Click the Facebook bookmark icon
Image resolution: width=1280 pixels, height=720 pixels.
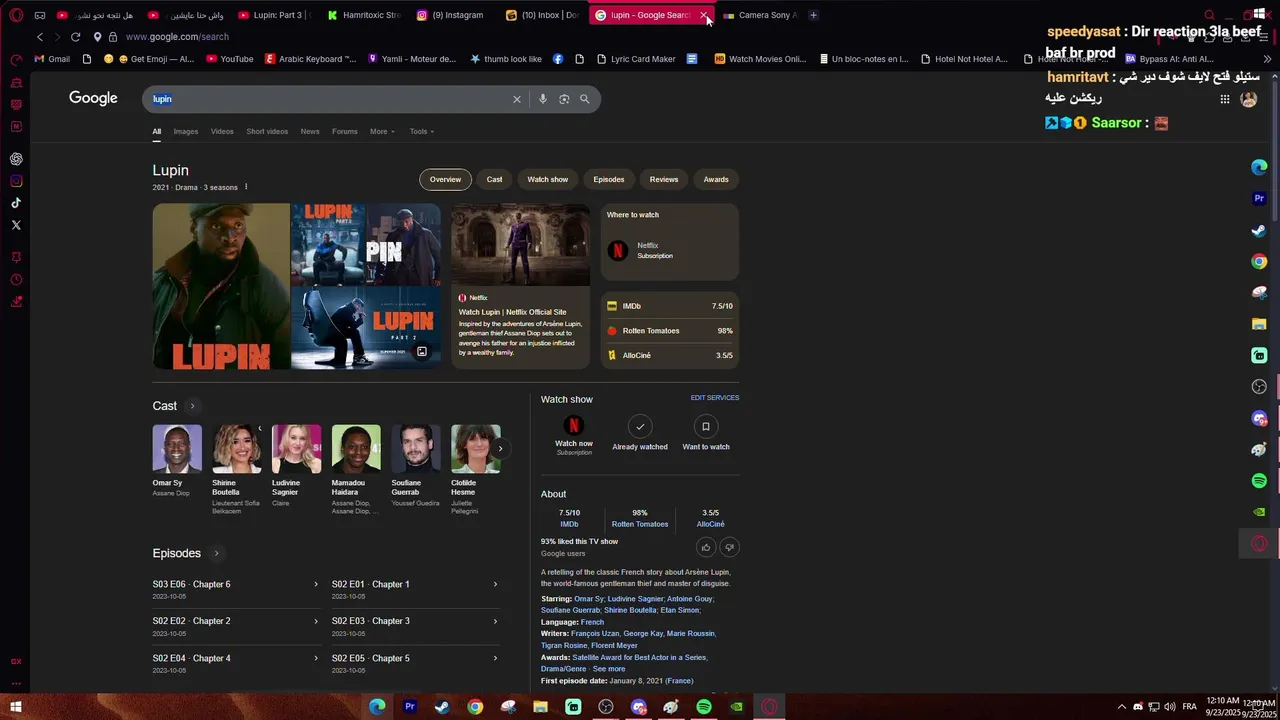coord(558,59)
